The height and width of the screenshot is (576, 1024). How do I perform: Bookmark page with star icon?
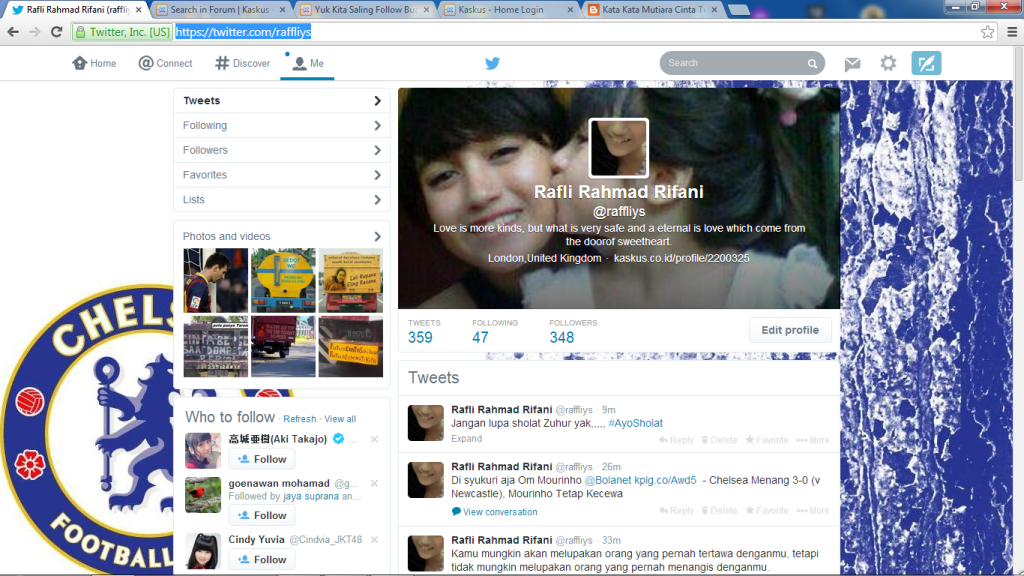[987, 32]
